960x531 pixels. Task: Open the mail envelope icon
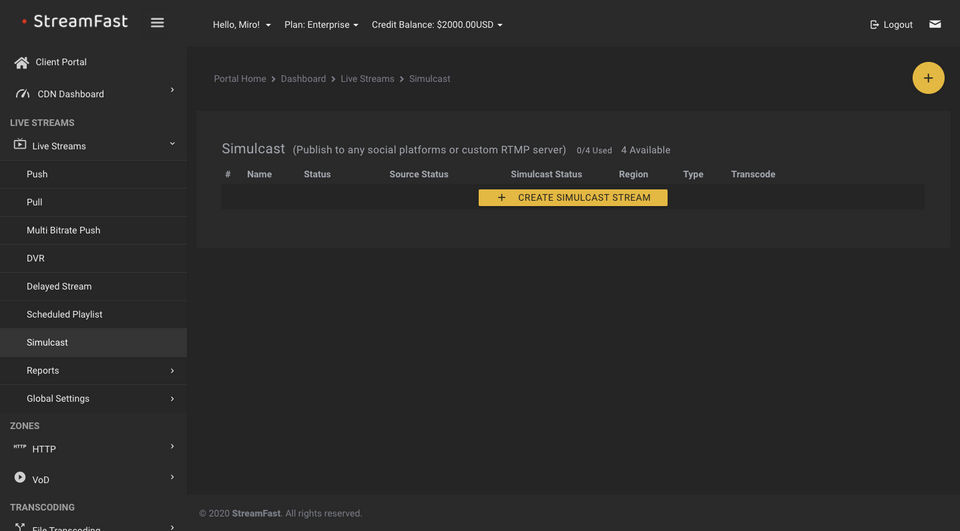coord(935,24)
